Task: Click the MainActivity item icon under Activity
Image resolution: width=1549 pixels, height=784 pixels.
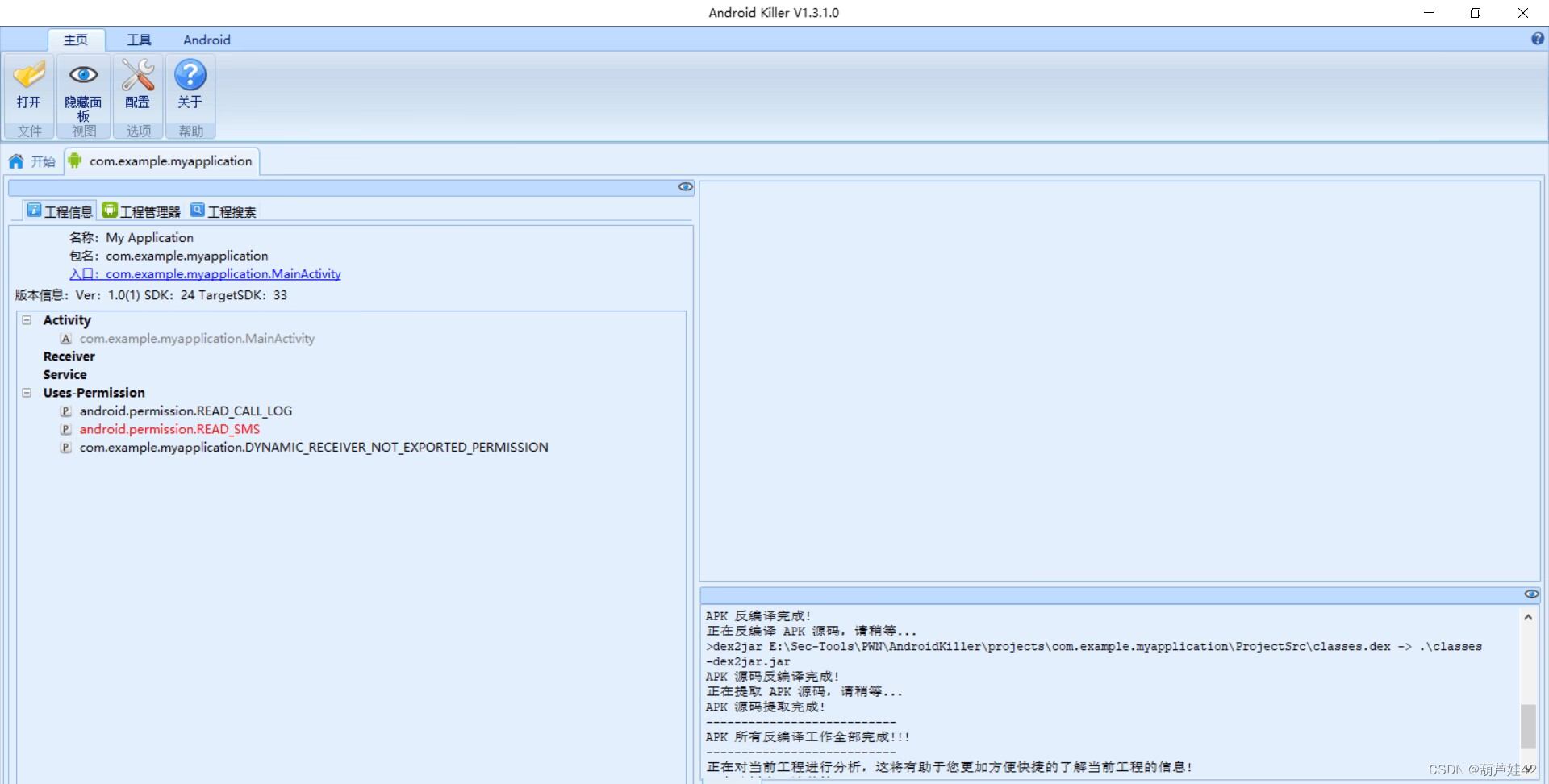Action: coord(66,339)
